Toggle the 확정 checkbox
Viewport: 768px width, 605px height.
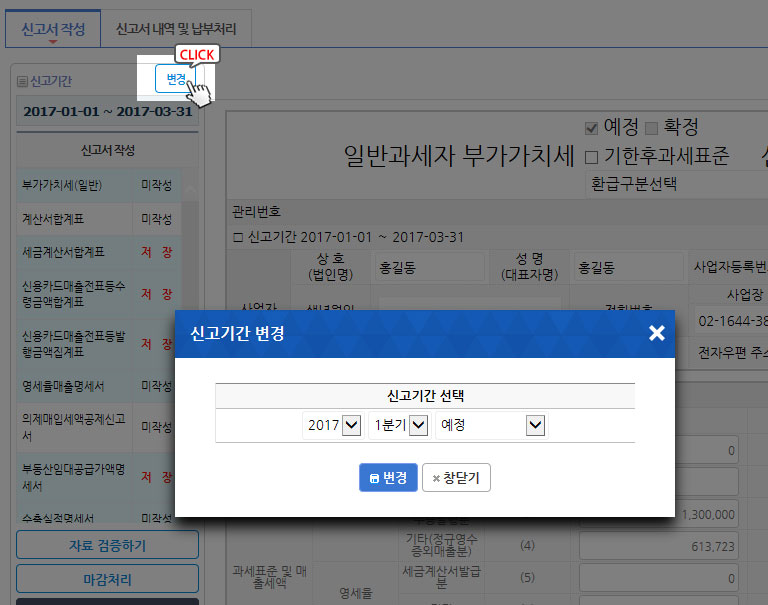coord(651,129)
